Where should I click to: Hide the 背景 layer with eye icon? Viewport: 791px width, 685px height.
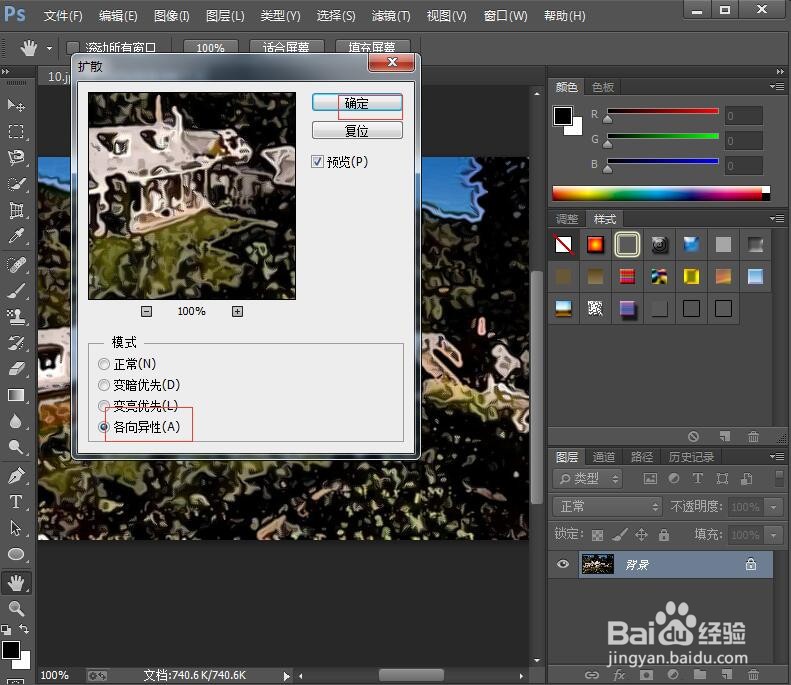pos(563,564)
